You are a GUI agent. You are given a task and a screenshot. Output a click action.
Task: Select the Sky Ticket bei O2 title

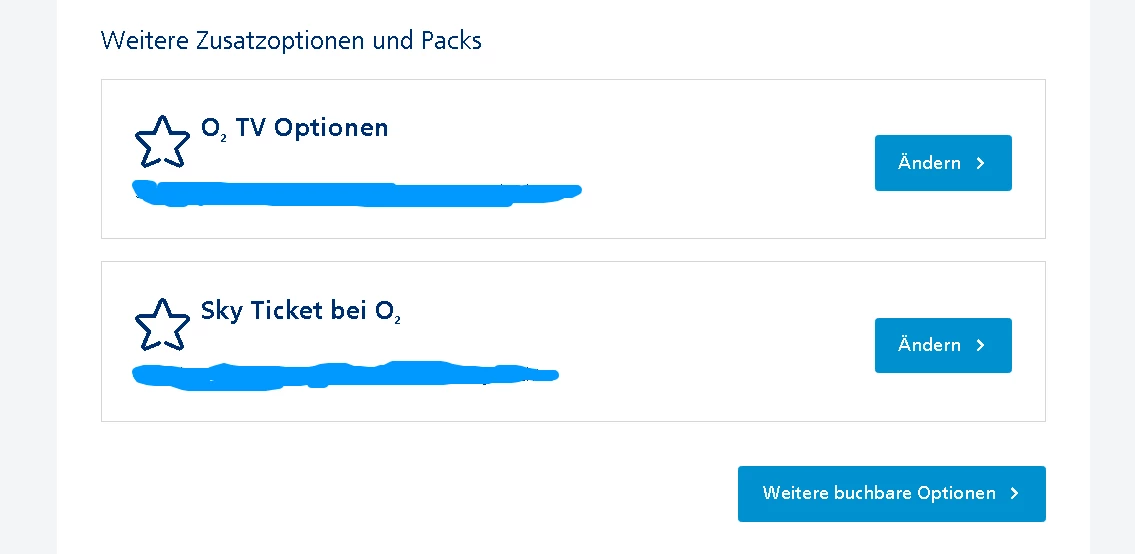(301, 311)
